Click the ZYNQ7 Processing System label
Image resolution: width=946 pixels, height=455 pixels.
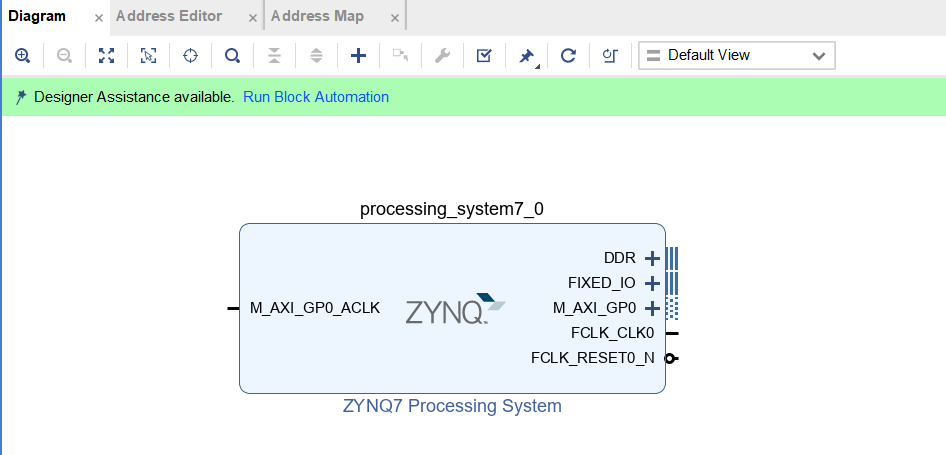[x=452, y=406]
